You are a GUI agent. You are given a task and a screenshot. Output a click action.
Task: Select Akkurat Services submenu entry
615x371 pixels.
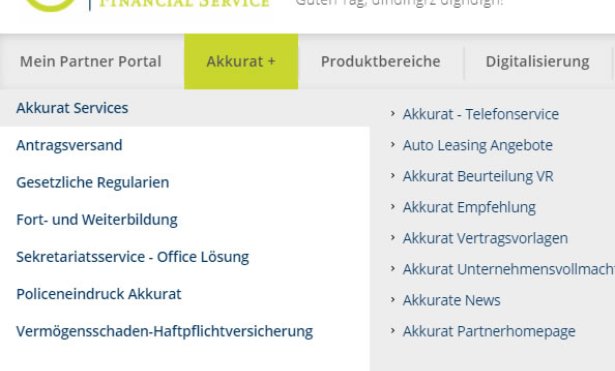pos(72,108)
